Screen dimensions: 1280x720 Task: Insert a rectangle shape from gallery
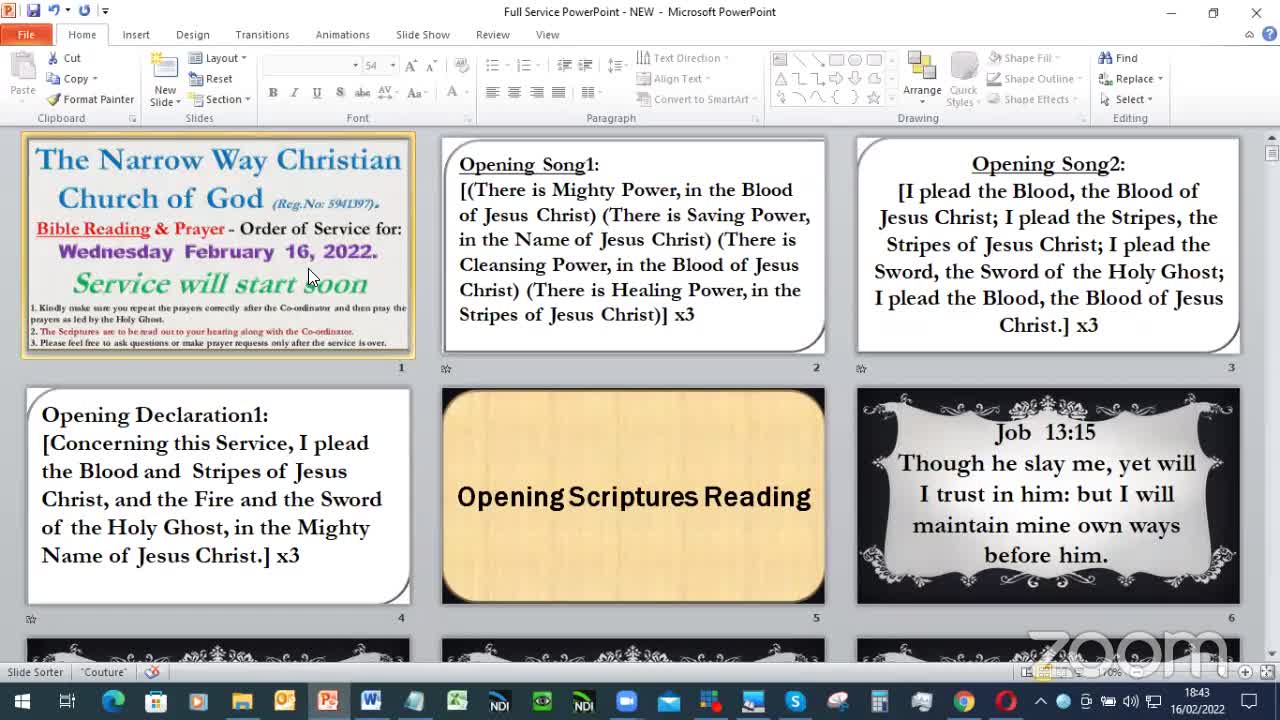(836, 59)
